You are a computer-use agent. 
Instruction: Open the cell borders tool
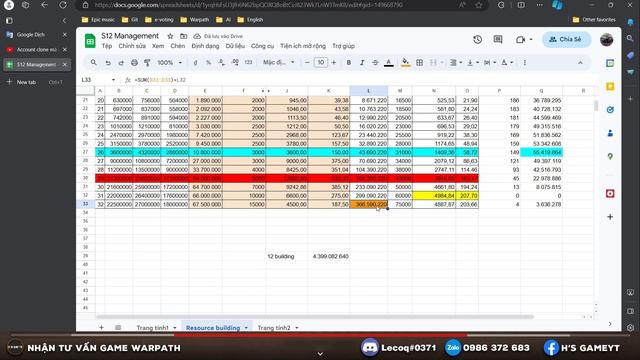(420, 63)
